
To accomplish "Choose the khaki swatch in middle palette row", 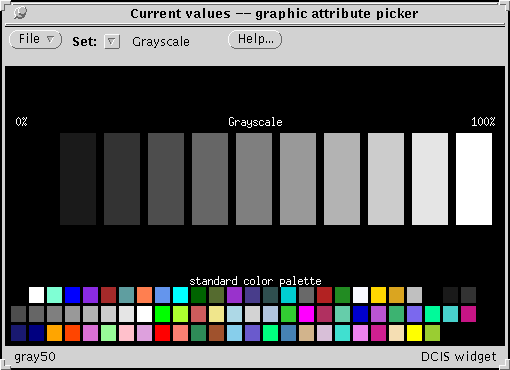I will (216, 314).
